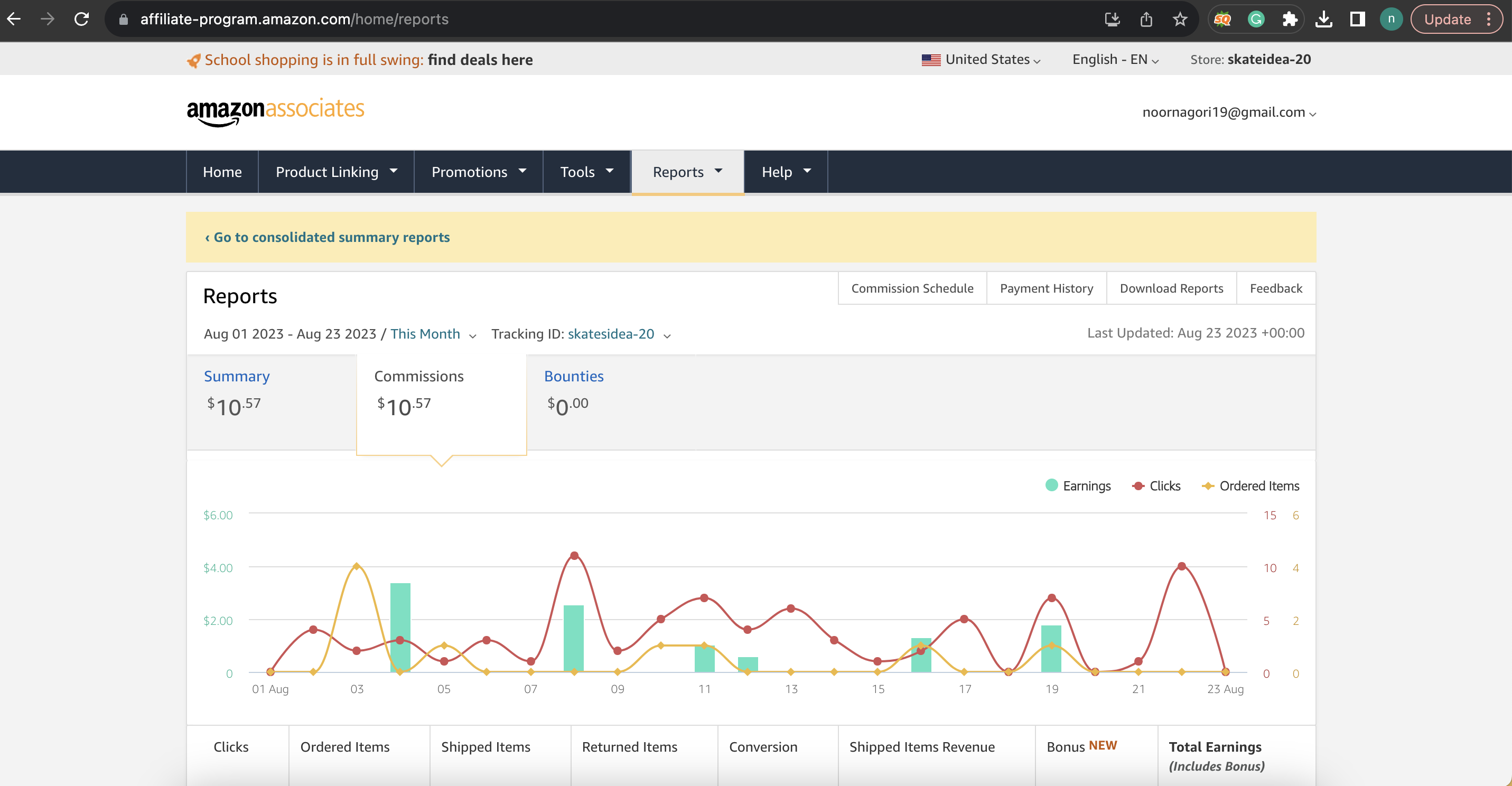
Task: Click the share page icon
Action: [x=1146, y=20]
